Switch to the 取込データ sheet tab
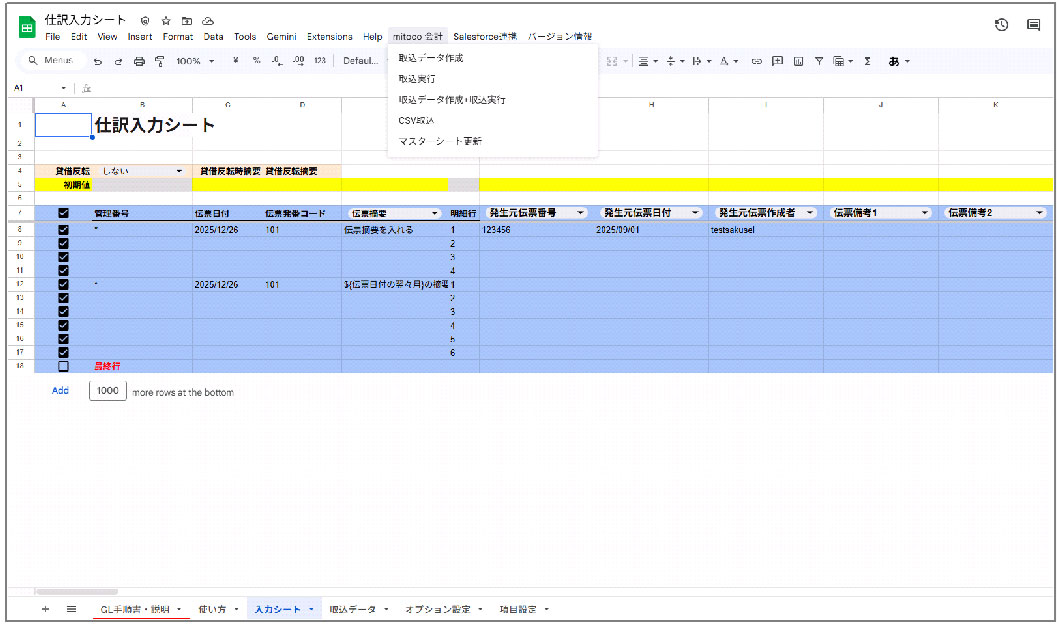This screenshot has width=1059, height=626. click(x=353, y=609)
